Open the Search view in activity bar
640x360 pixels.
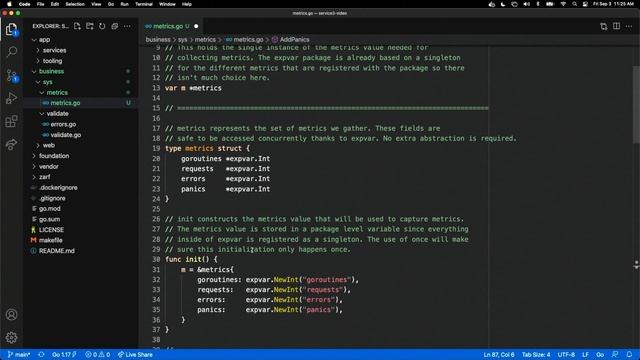(12, 52)
